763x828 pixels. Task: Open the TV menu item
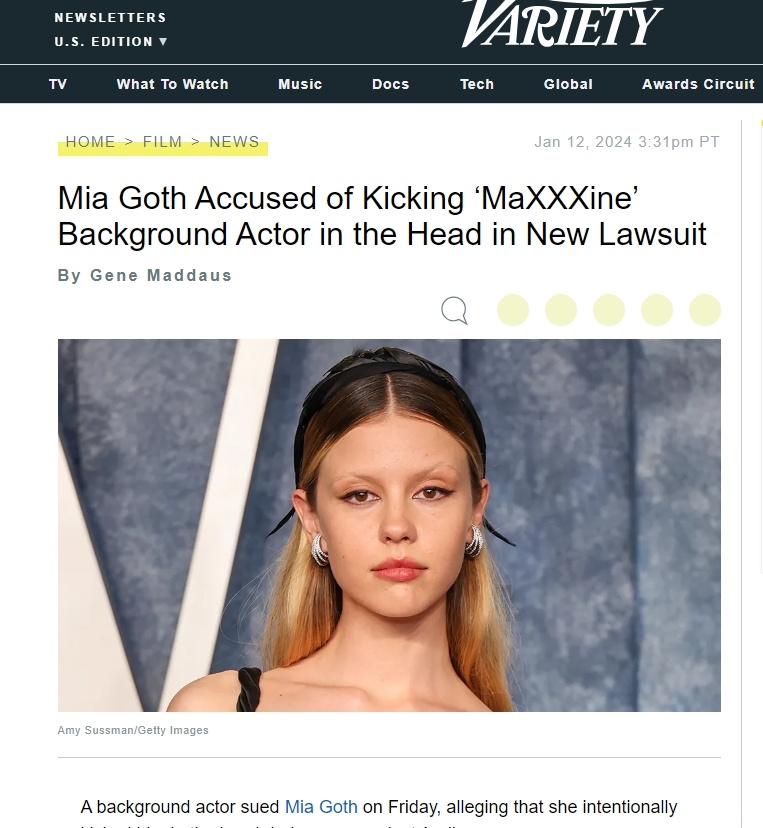tap(58, 84)
